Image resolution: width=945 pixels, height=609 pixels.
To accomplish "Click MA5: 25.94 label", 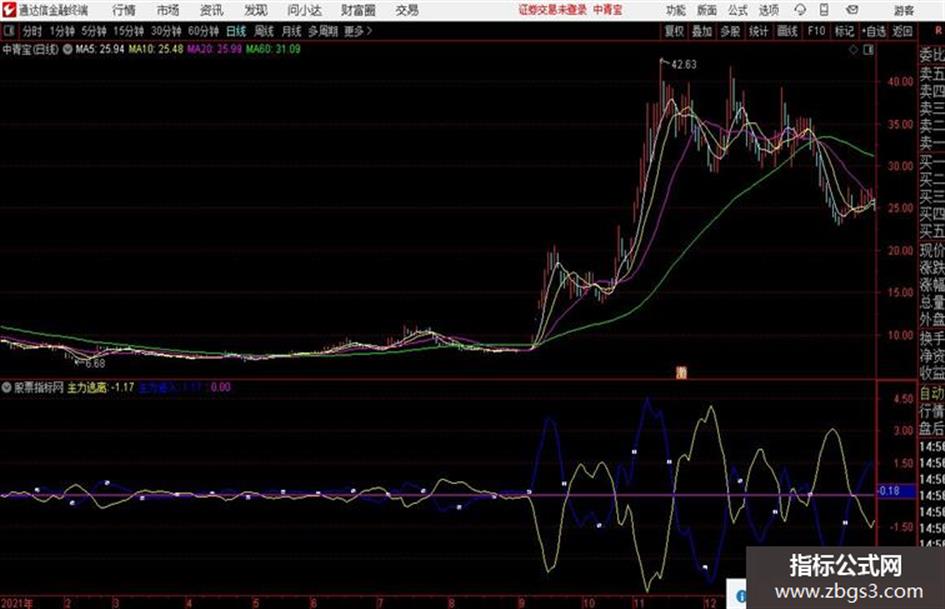I will click(100, 49).
